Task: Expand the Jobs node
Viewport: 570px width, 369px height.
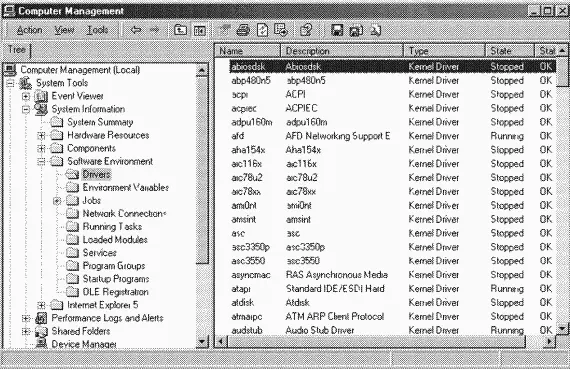Action: coord(57,201)
